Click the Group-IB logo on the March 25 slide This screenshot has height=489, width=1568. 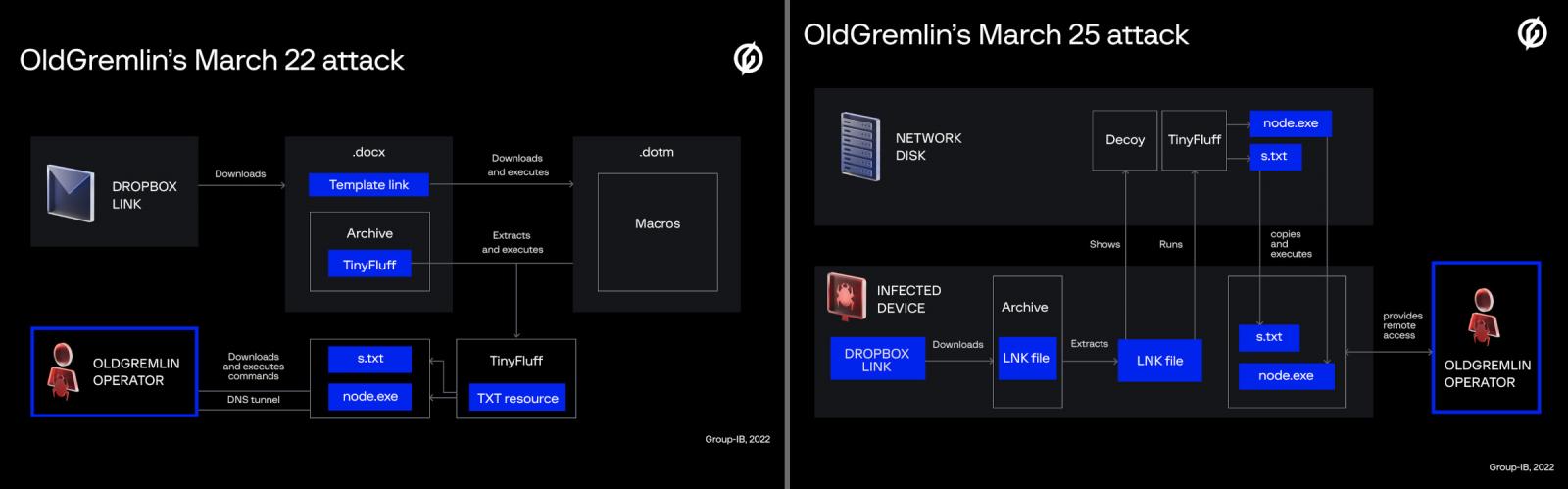(x=1532, y=33)
